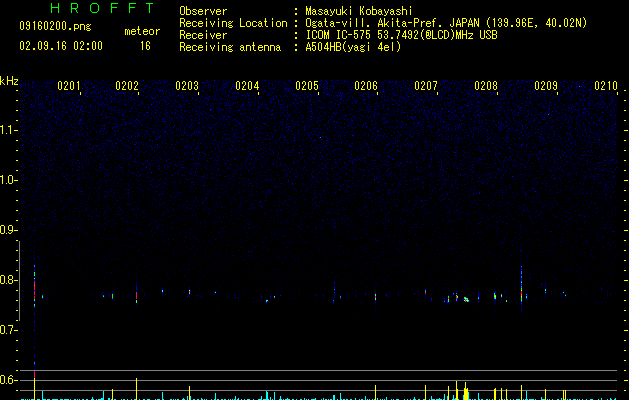Click the 0202 time marker
629x400 pixels.
pos(127,86)
